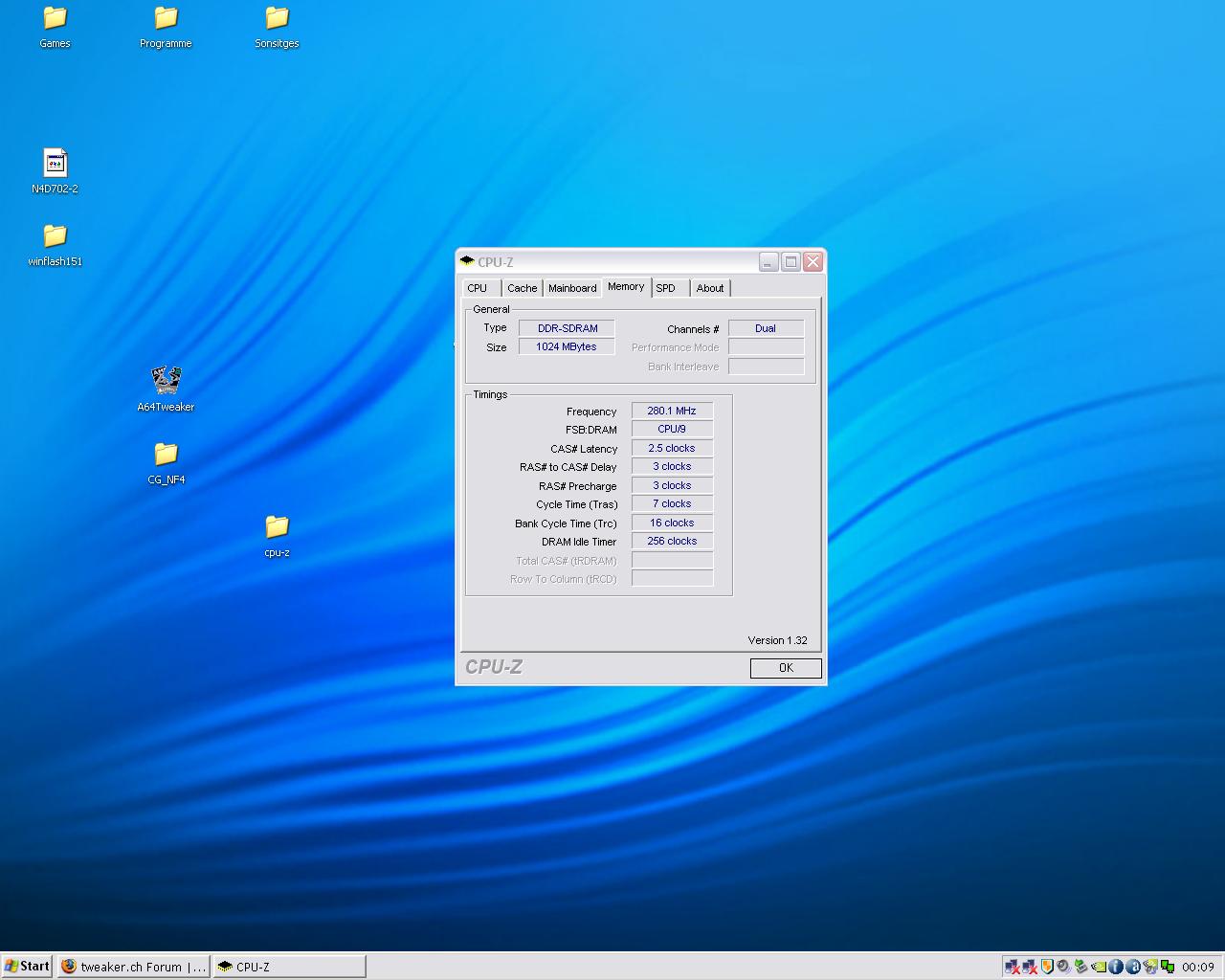Switch to the Mainboard tab
Viewport: 1225px width, 980px height.
(x=572, y=288)
